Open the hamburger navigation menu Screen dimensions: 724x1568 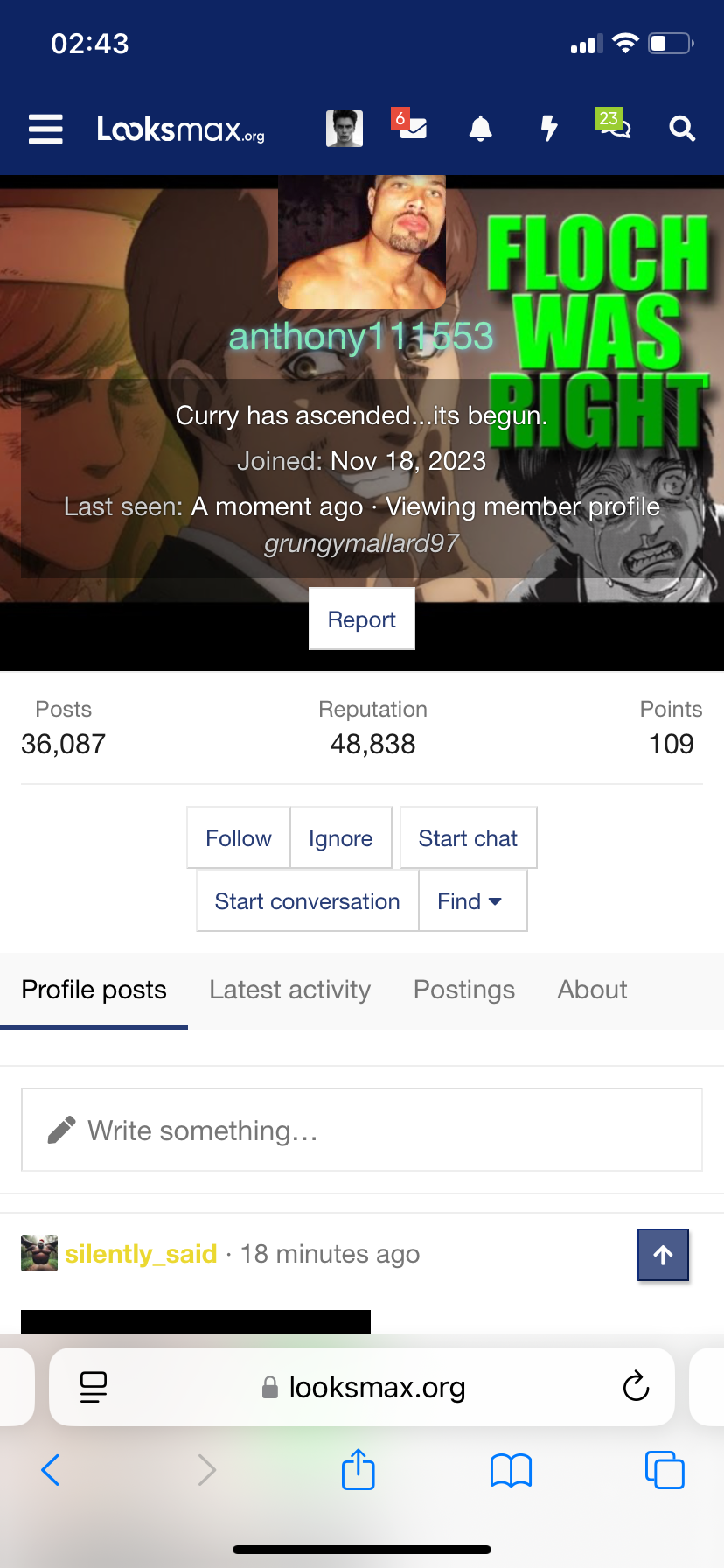[x=45, y=129]
